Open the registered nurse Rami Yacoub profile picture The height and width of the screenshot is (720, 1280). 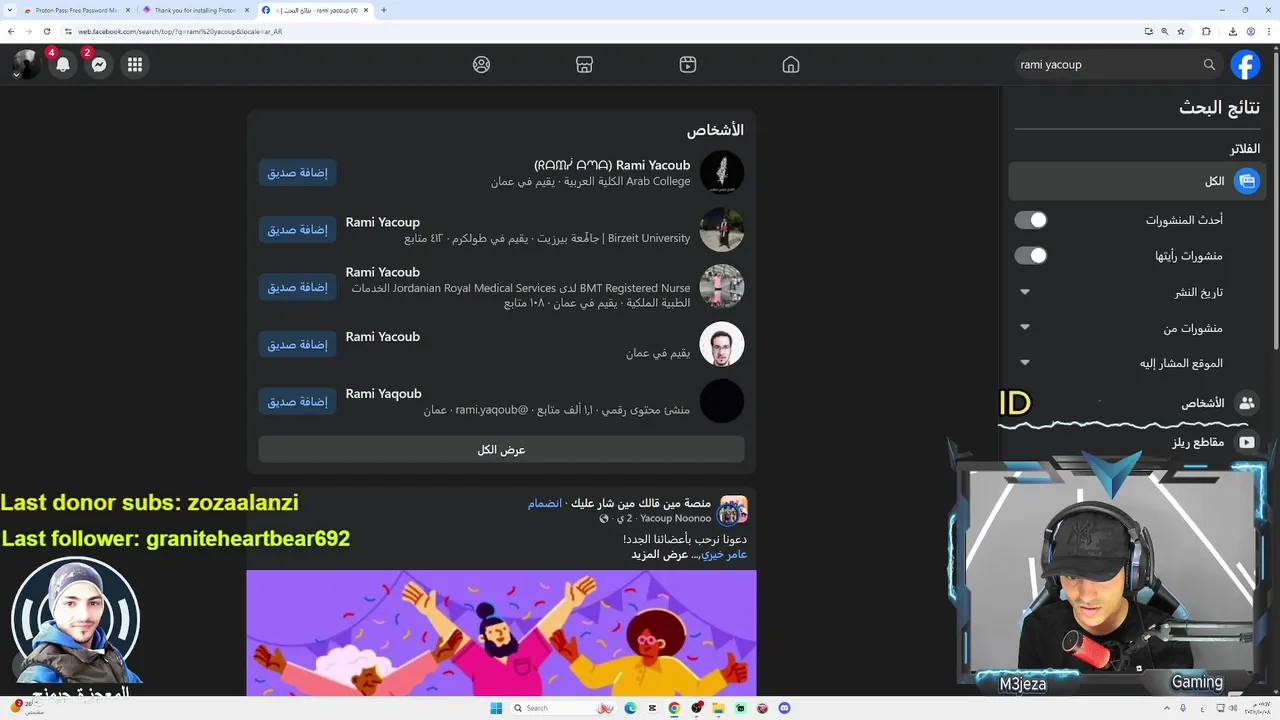(x=722, y=287)
